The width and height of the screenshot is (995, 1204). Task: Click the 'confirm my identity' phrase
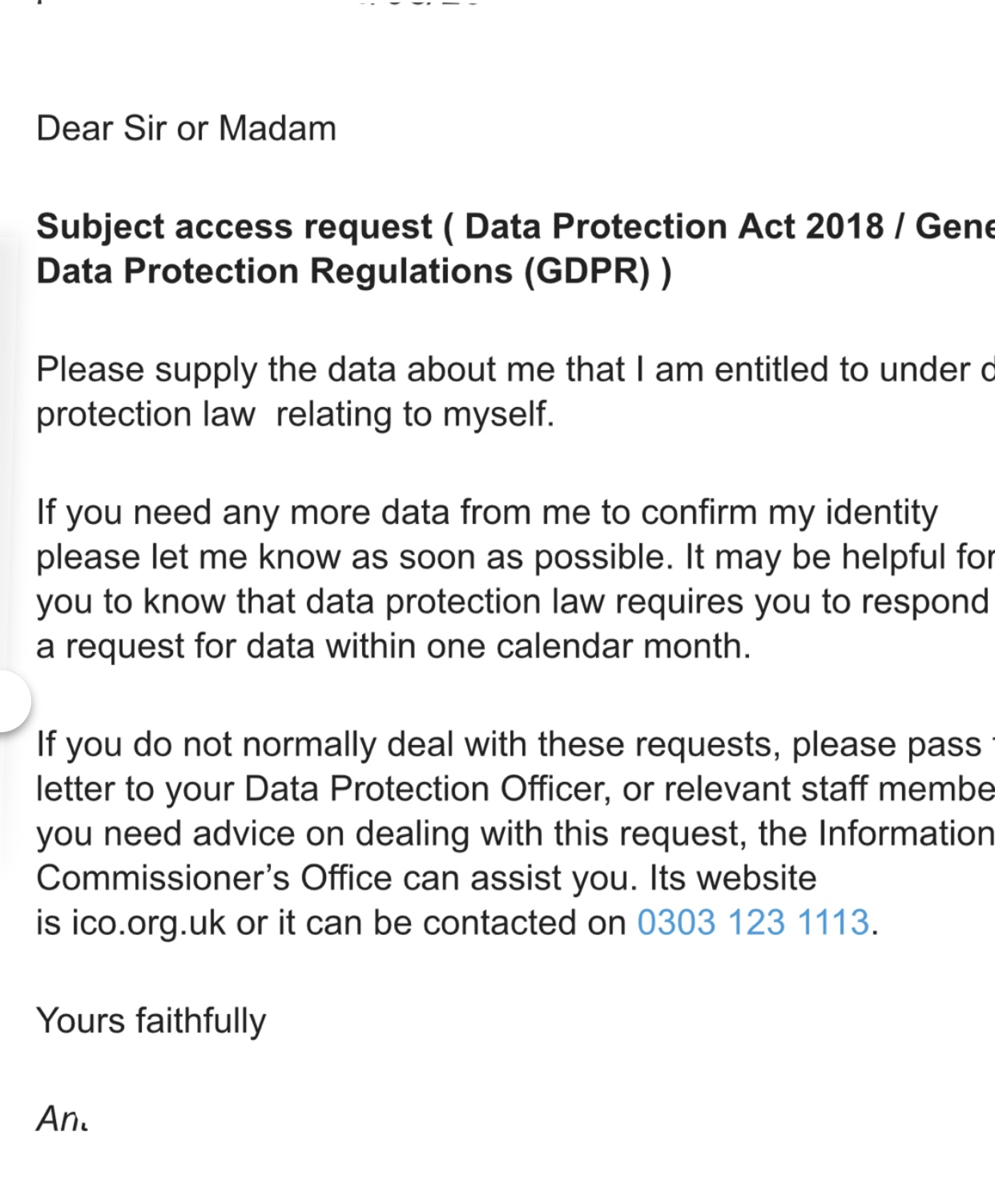tap(789, 513)
